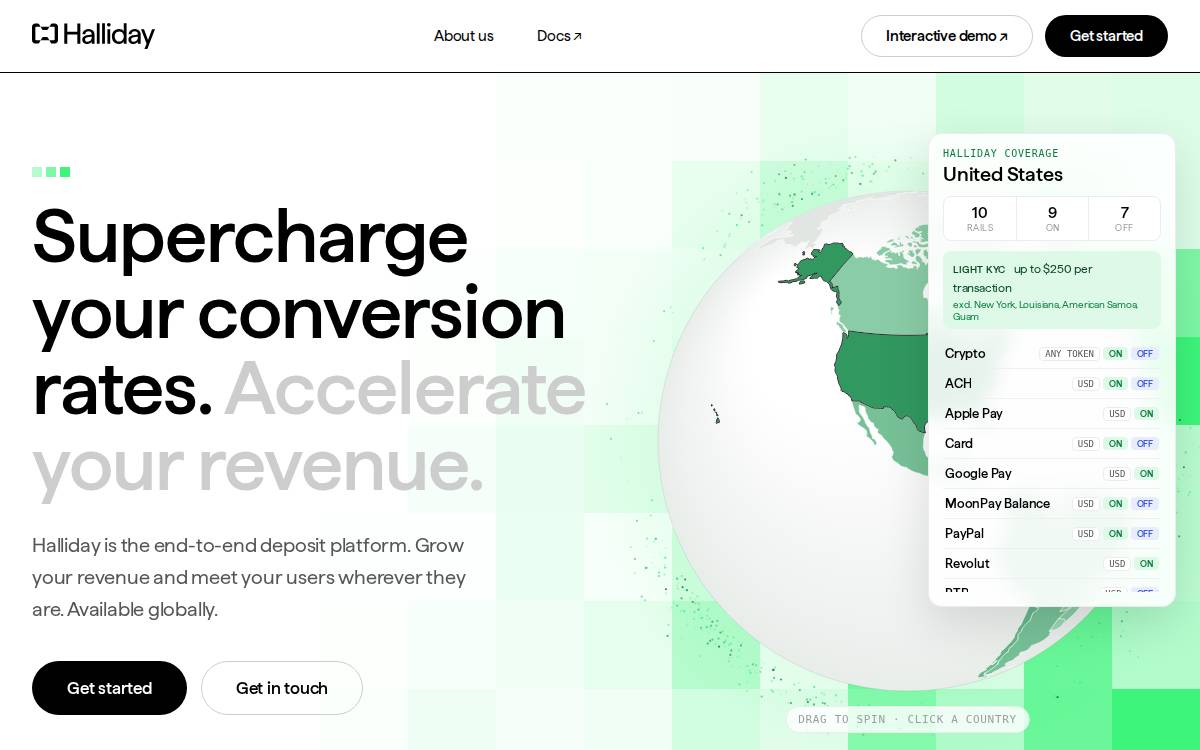The image size is (1200, 750).
Task: Click the United States coverage title
Action: (x=1003, y=175)
